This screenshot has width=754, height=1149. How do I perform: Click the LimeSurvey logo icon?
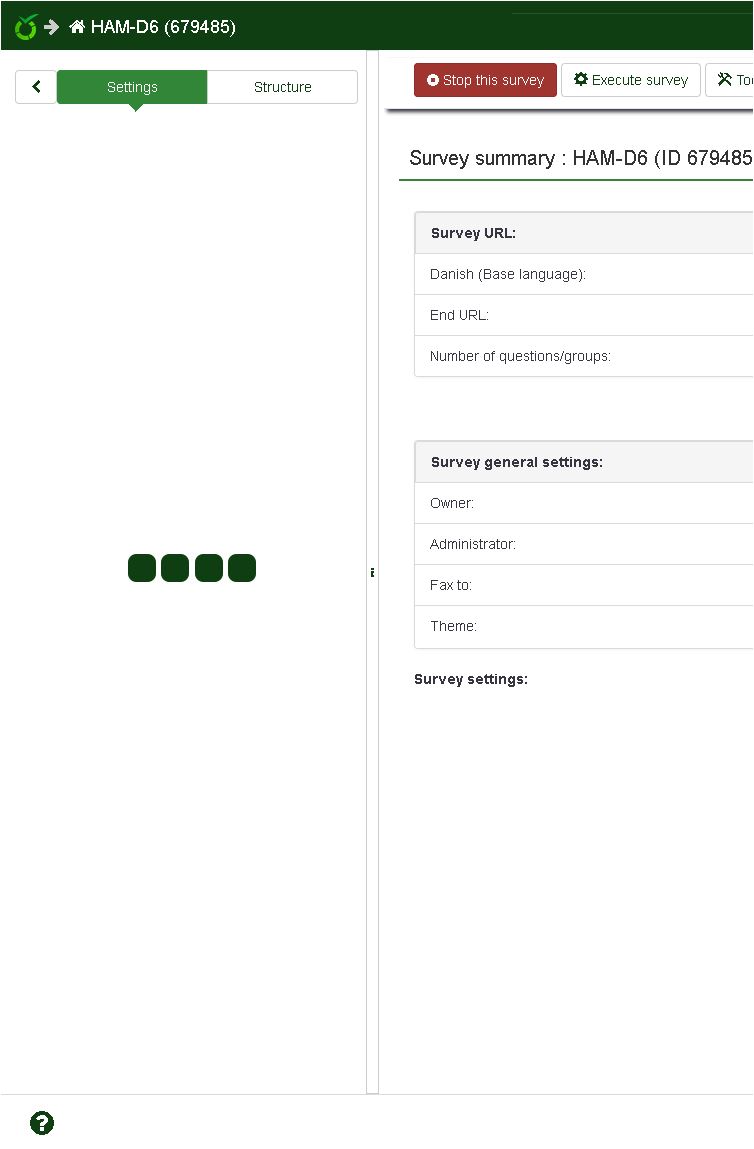[x=25, y=27]
